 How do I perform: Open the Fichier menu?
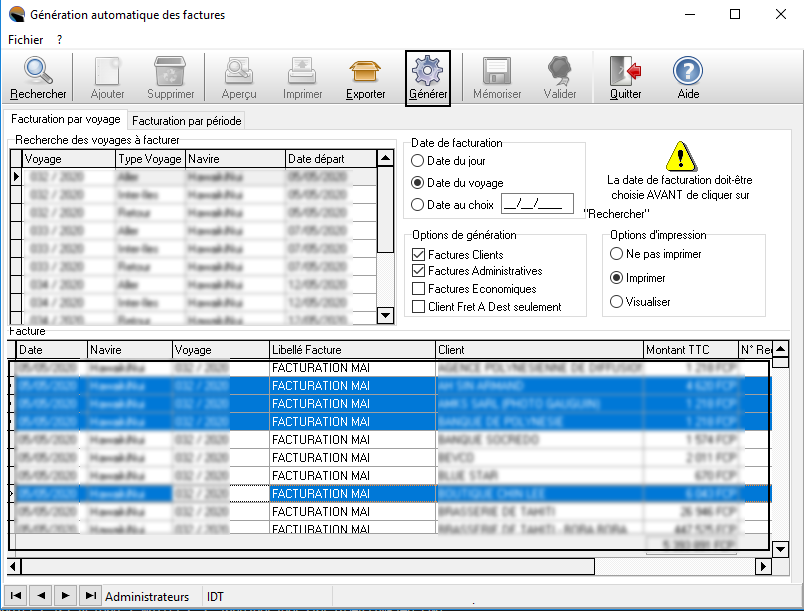25,40
